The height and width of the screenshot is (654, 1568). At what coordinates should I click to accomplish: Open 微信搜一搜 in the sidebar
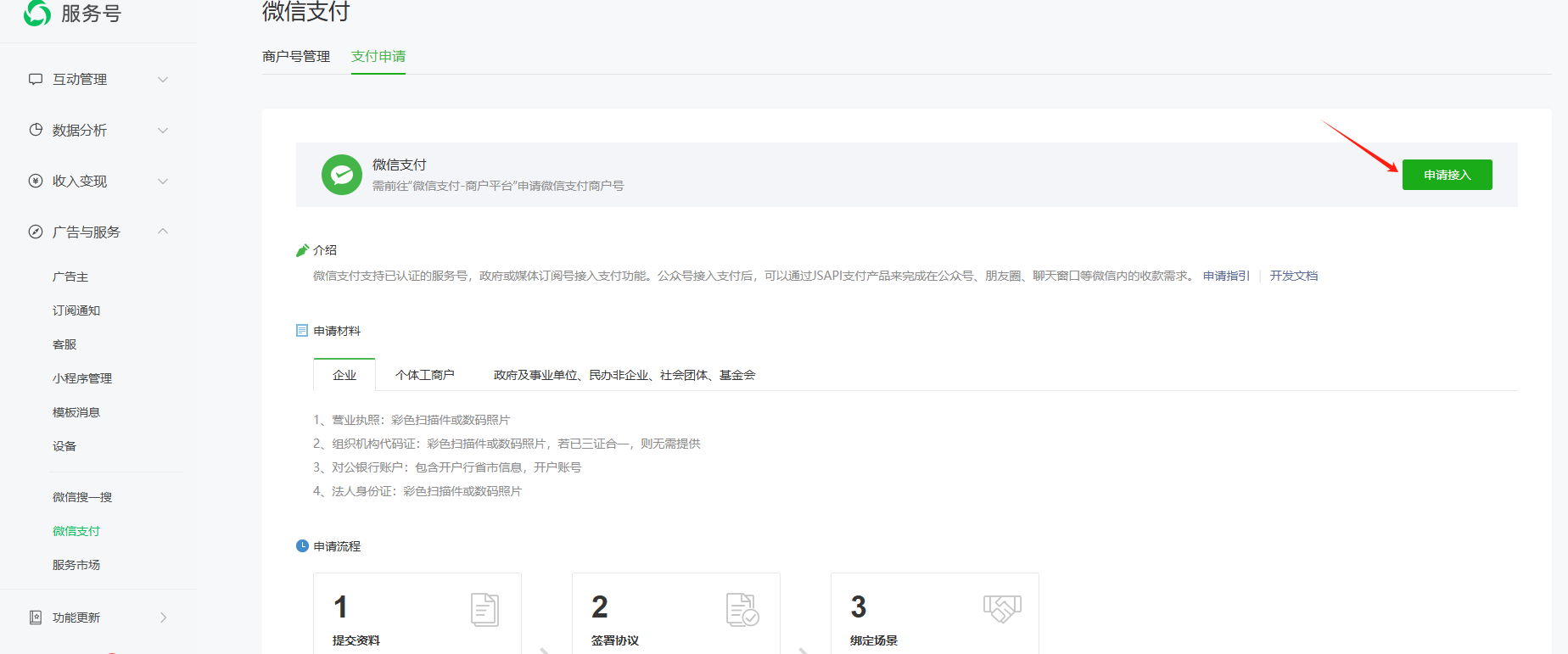(x=82, y=497)
